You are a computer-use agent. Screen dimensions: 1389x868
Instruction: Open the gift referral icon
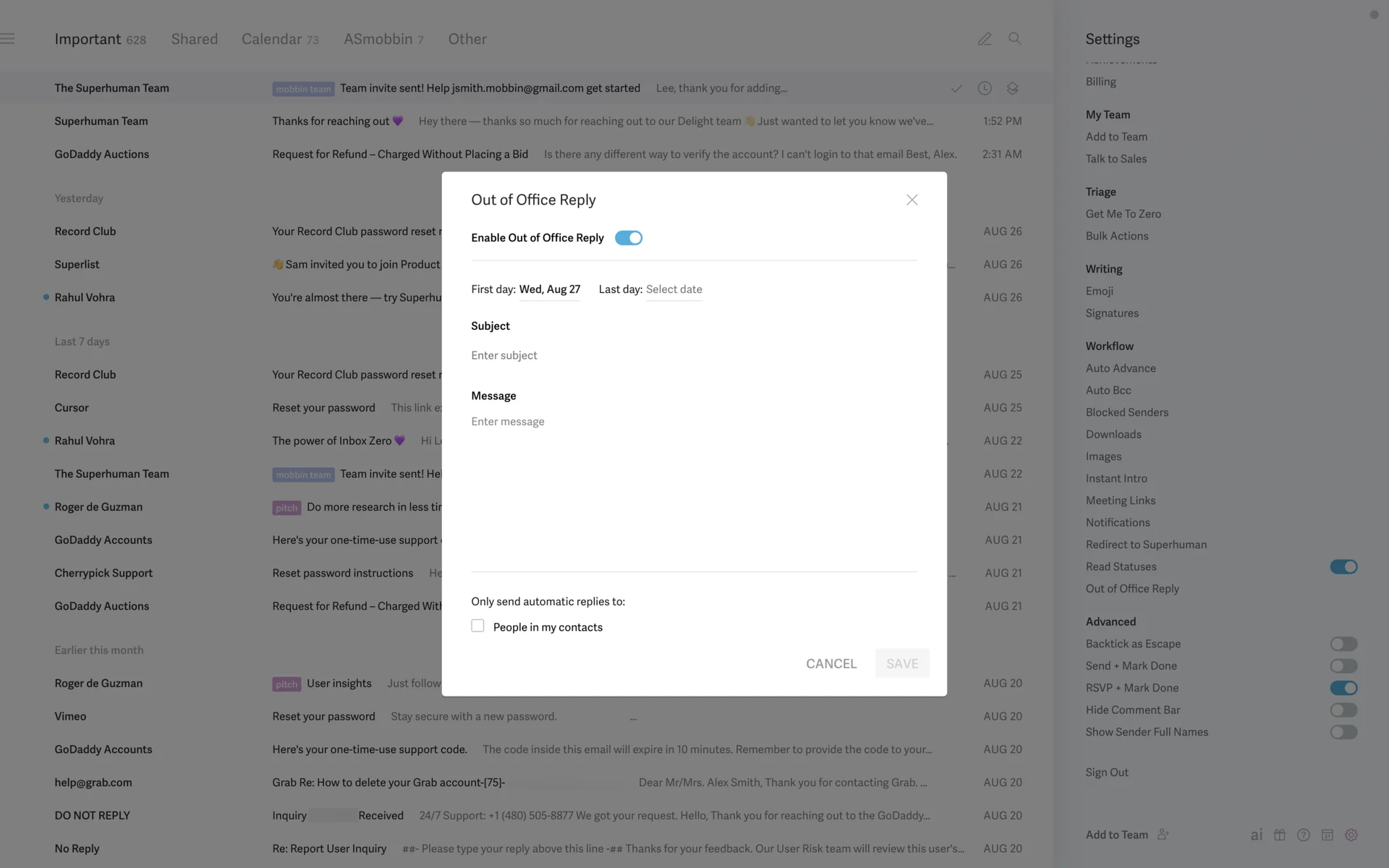click(x=1280, y=835)
